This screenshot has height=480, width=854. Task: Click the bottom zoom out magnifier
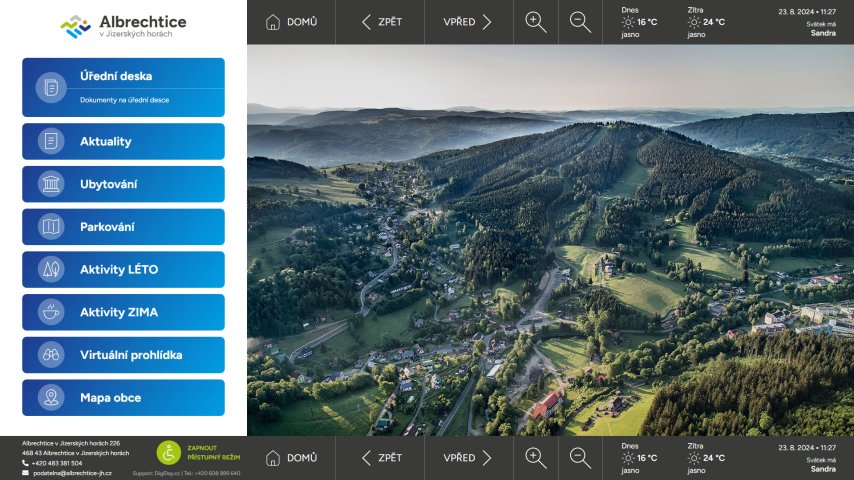[580, 458]
